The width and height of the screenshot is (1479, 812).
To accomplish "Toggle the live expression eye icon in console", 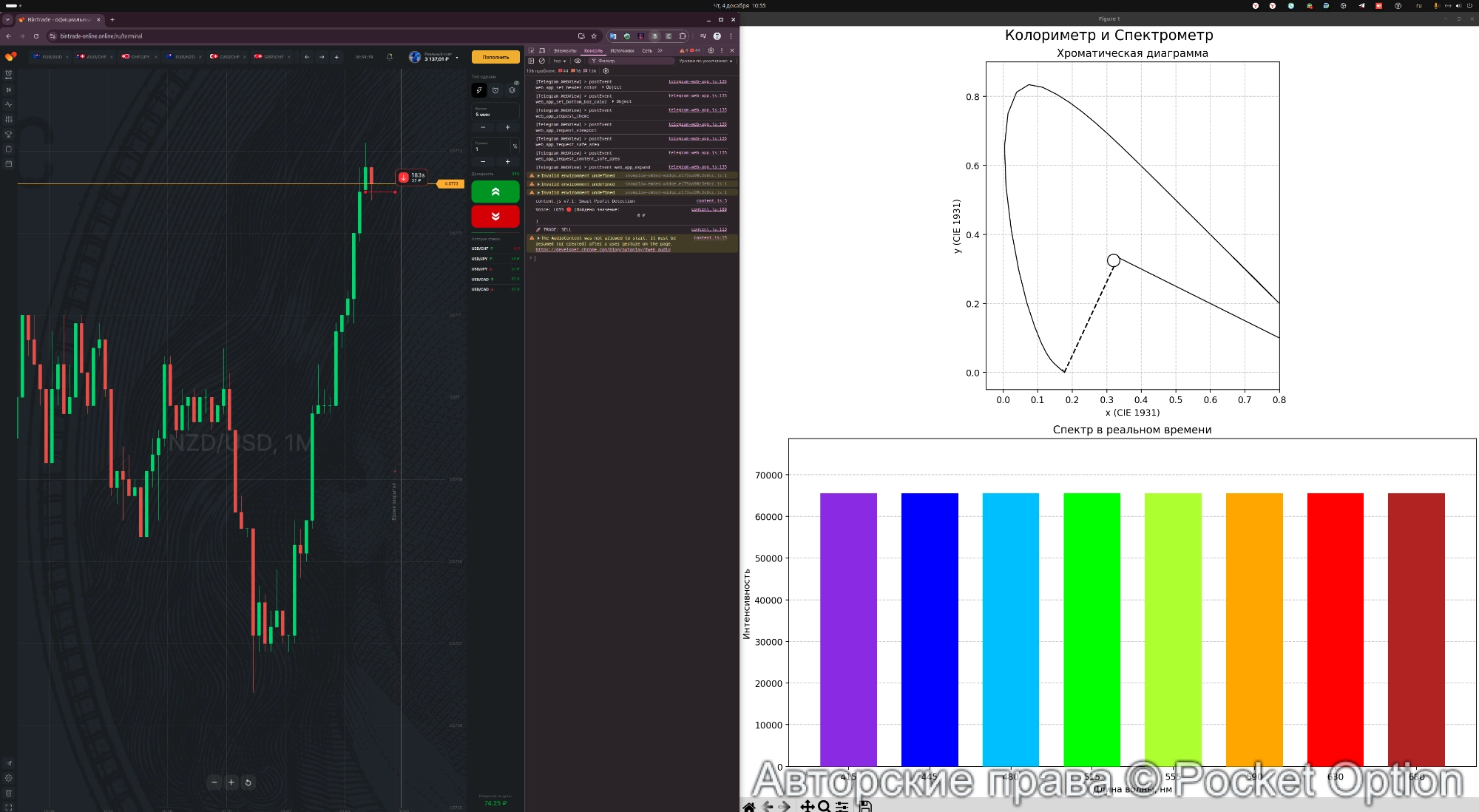I will [578, 61].
